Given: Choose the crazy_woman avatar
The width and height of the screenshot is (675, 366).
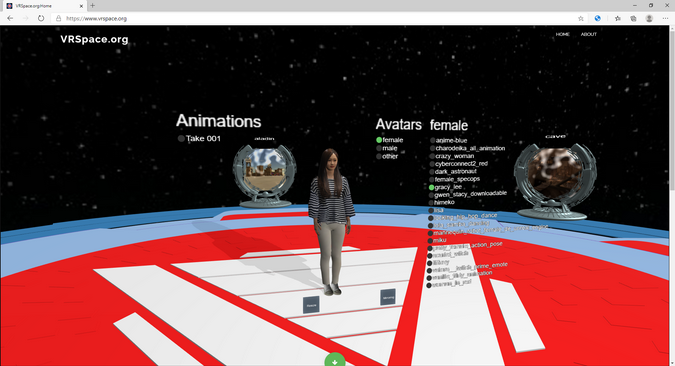Looking at the screenshot, I should pyautogui.click(x=452, y=156).
